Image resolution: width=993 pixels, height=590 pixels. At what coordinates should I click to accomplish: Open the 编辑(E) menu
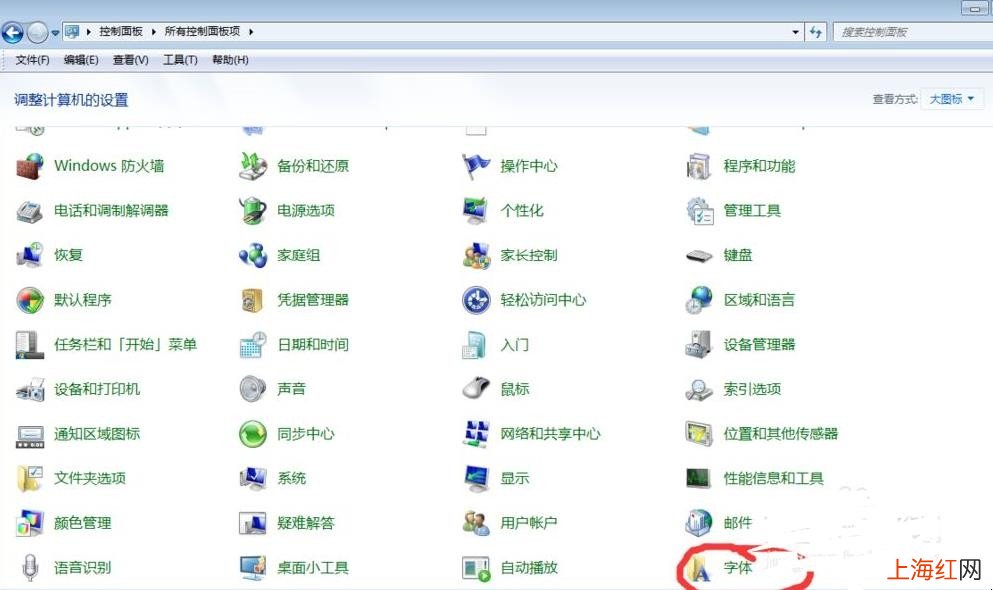click(x=81, y=60)
